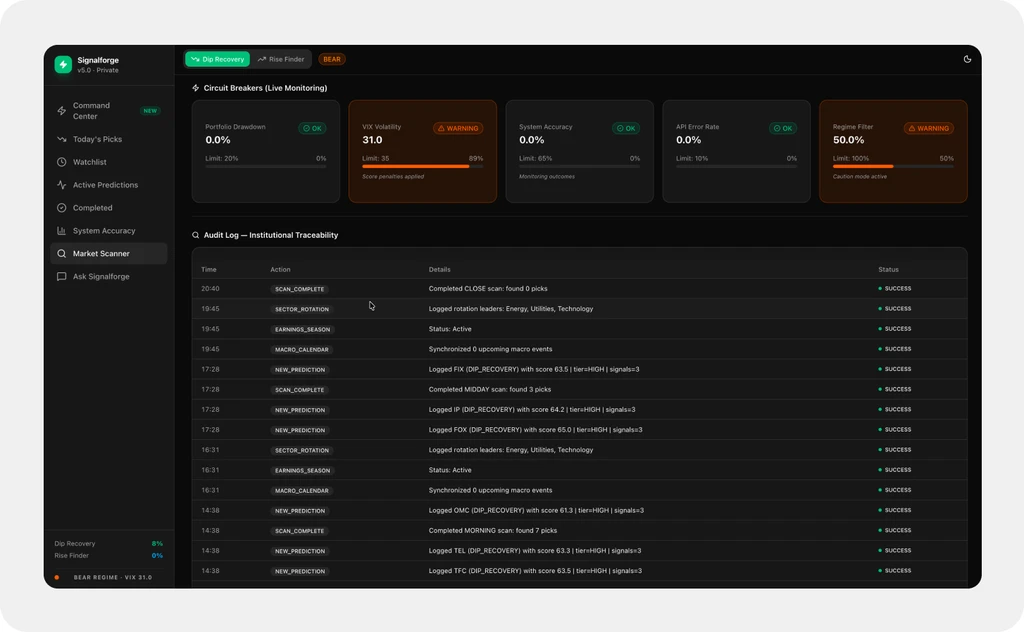
Task: Open Today's Picks page
Action: [108, 139]
